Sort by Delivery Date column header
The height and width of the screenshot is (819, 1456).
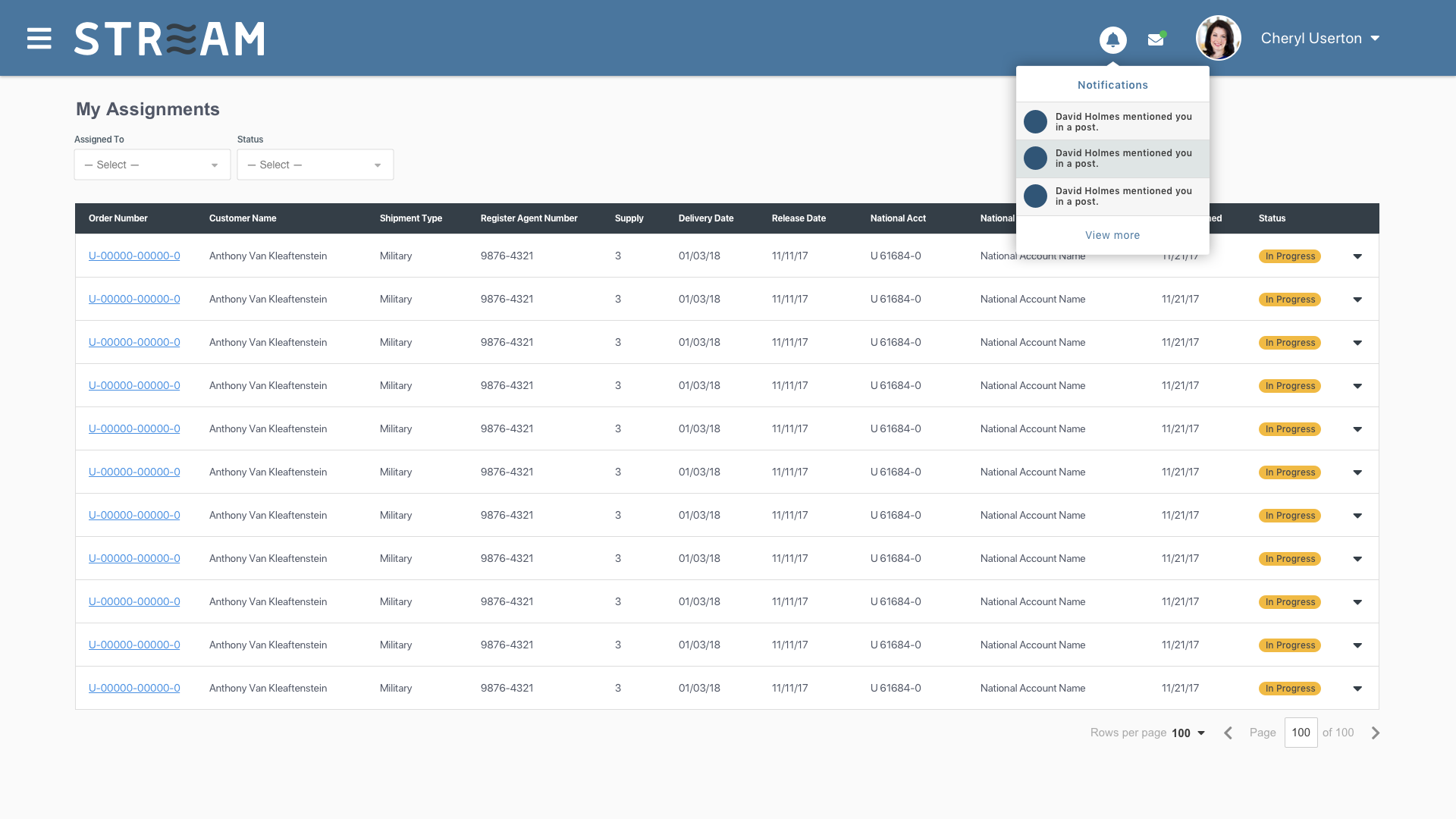(x=705, y=218)
